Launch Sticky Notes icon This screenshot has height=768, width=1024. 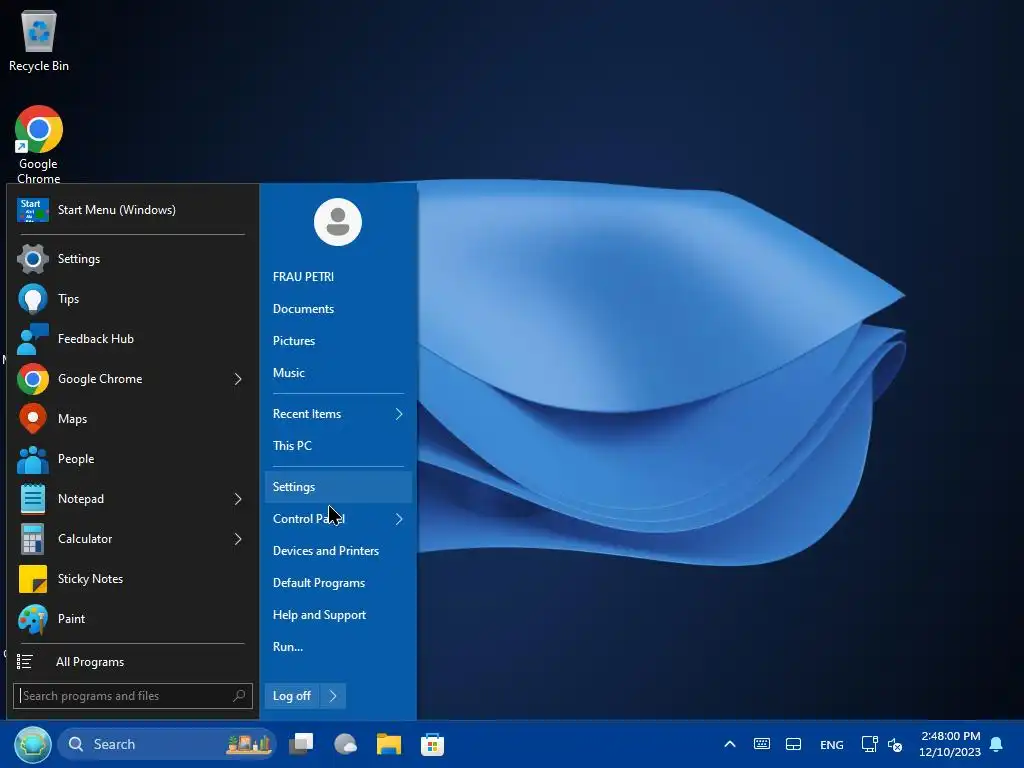tap(33, 579)
